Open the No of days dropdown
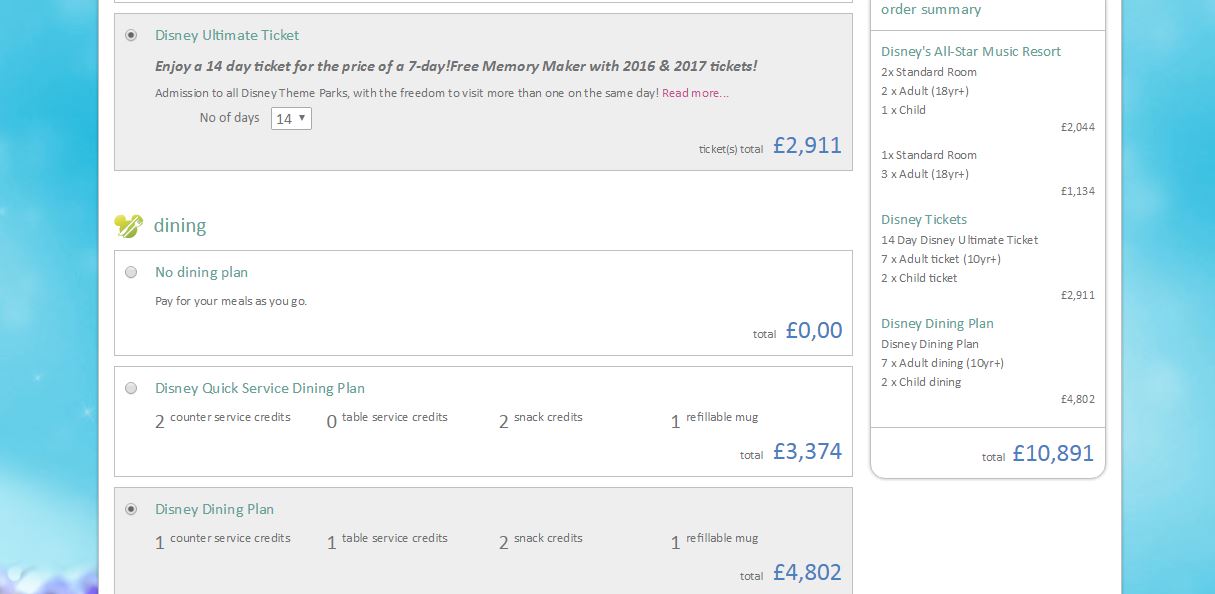Image resolution: width=1215 pixels, height=594 pixels. tap(291, 119)
